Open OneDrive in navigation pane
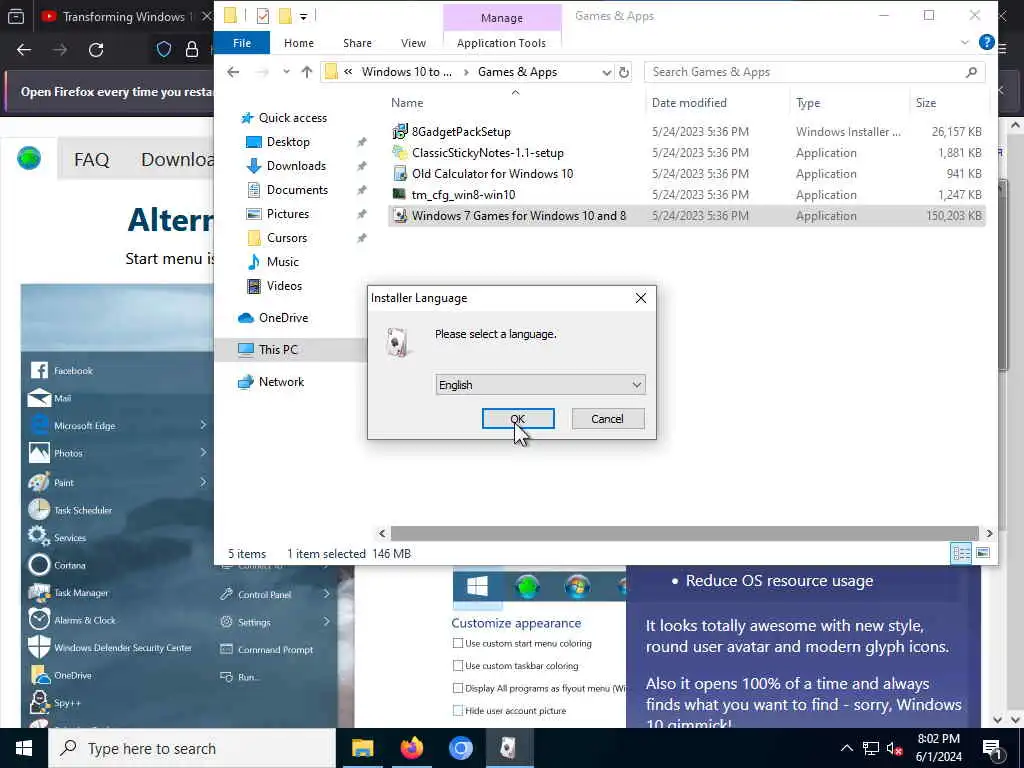 [x=283, y=318]
